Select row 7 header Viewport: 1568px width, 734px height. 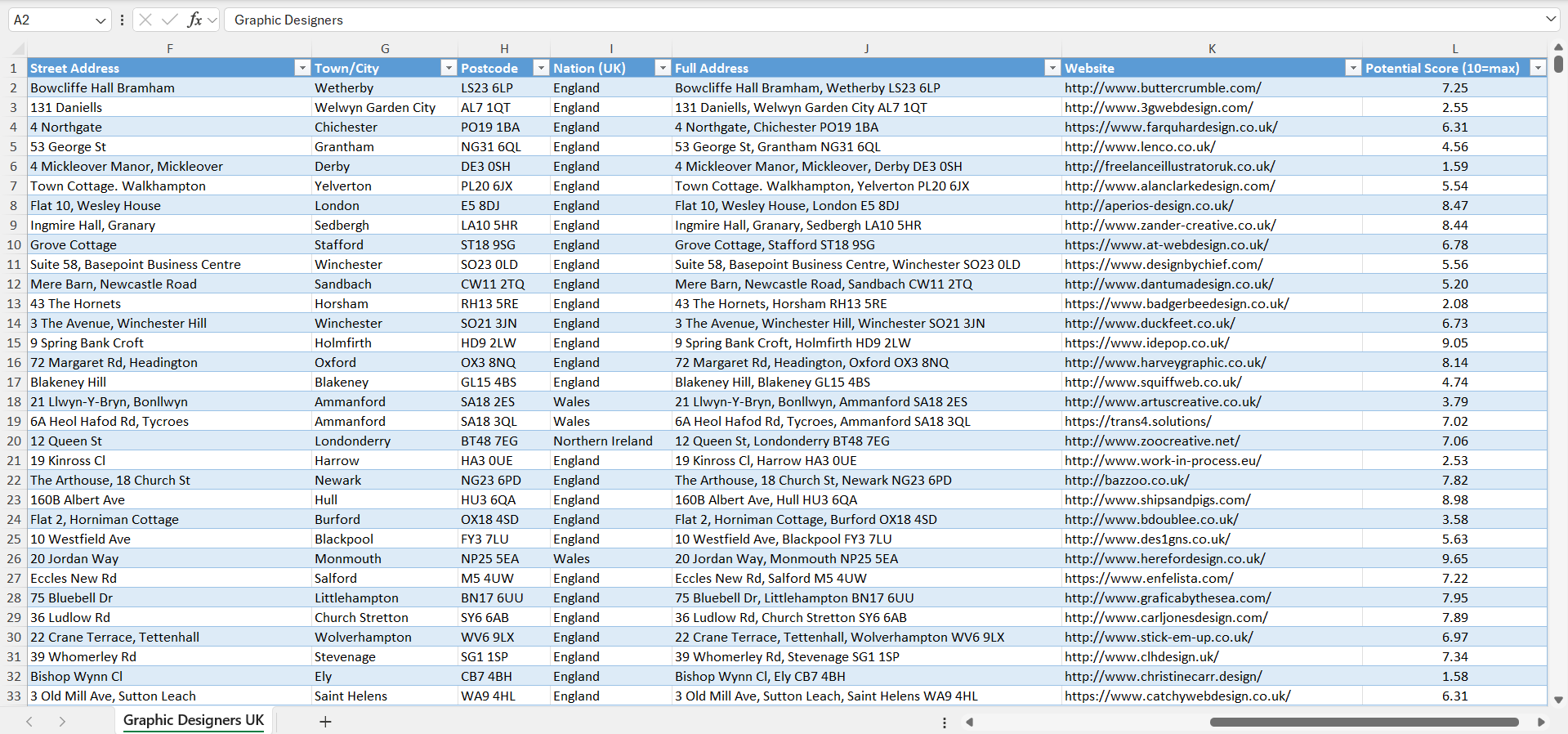(x=14, y=186)
